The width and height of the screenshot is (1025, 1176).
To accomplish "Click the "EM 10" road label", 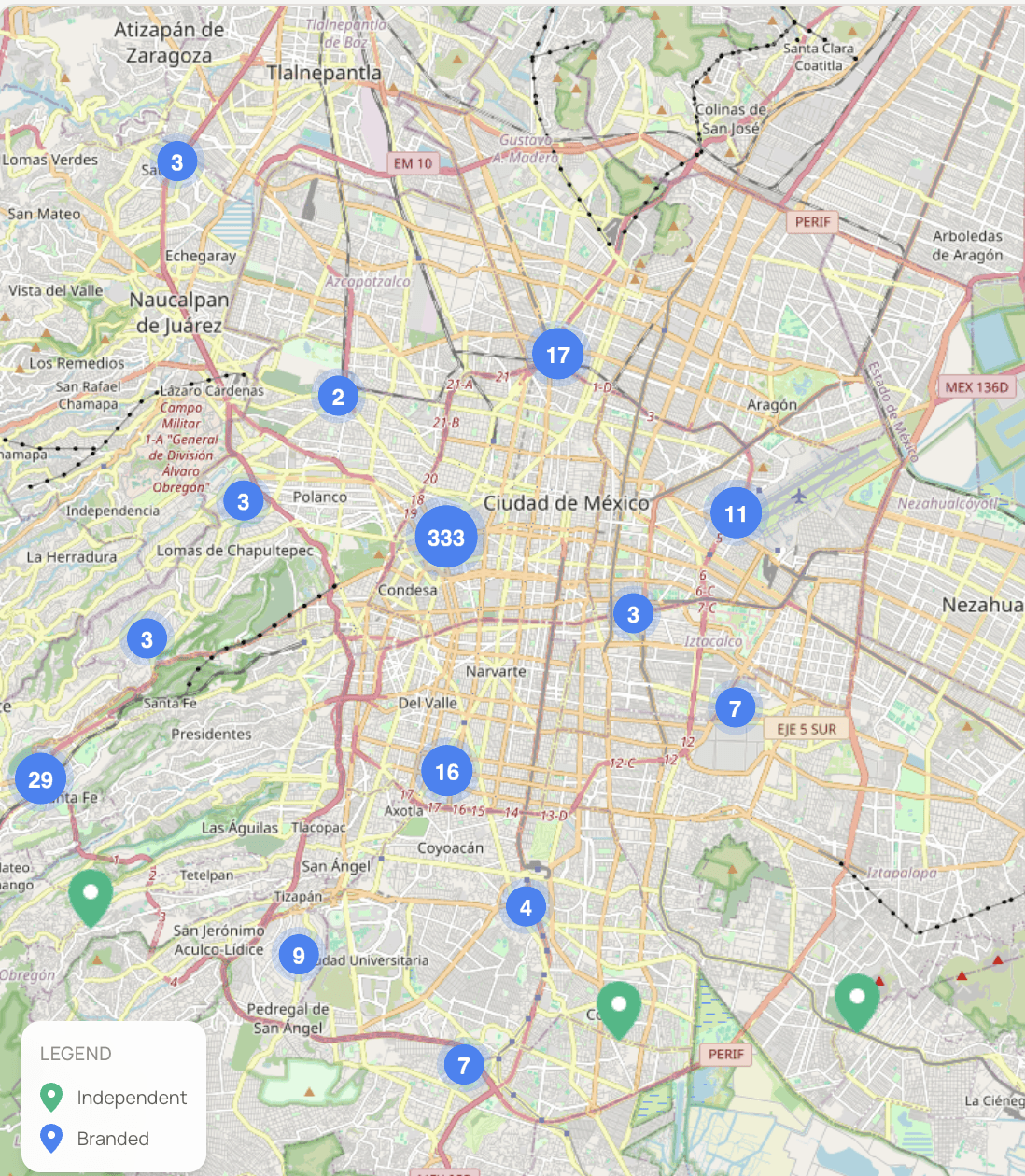I will point(413,163).
